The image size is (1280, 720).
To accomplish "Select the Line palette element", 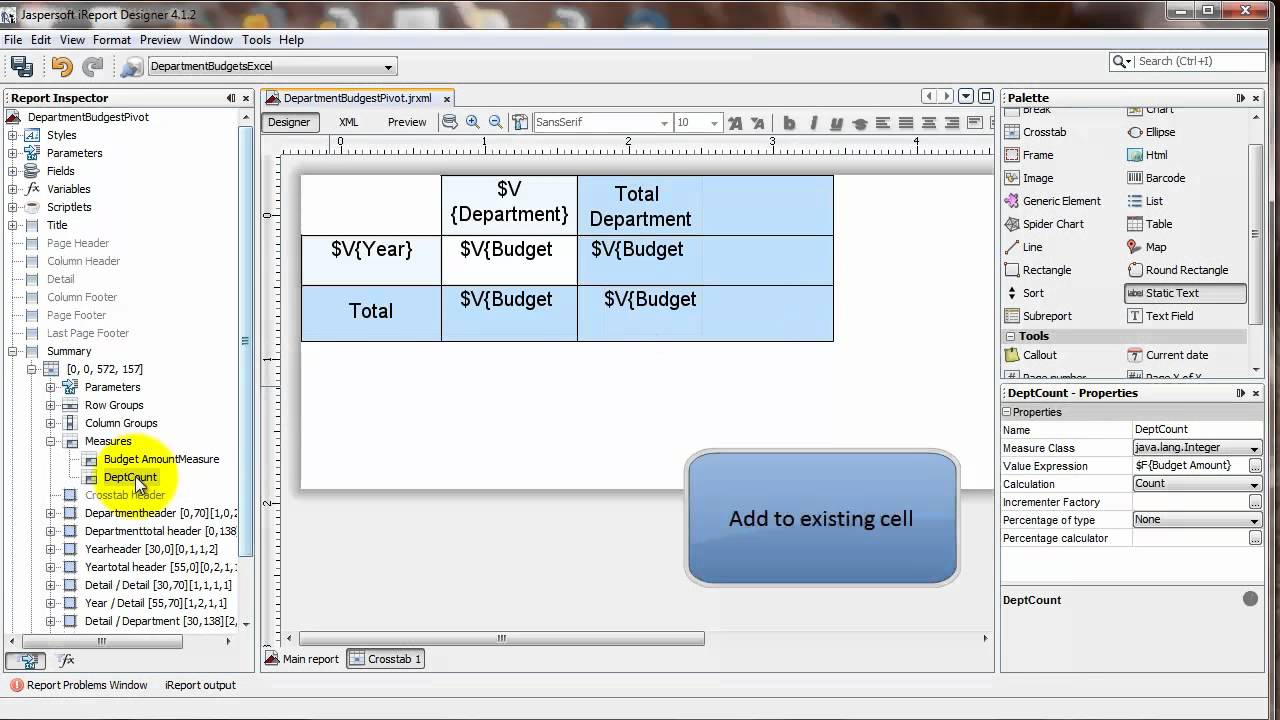I will tap(1024, 247).
